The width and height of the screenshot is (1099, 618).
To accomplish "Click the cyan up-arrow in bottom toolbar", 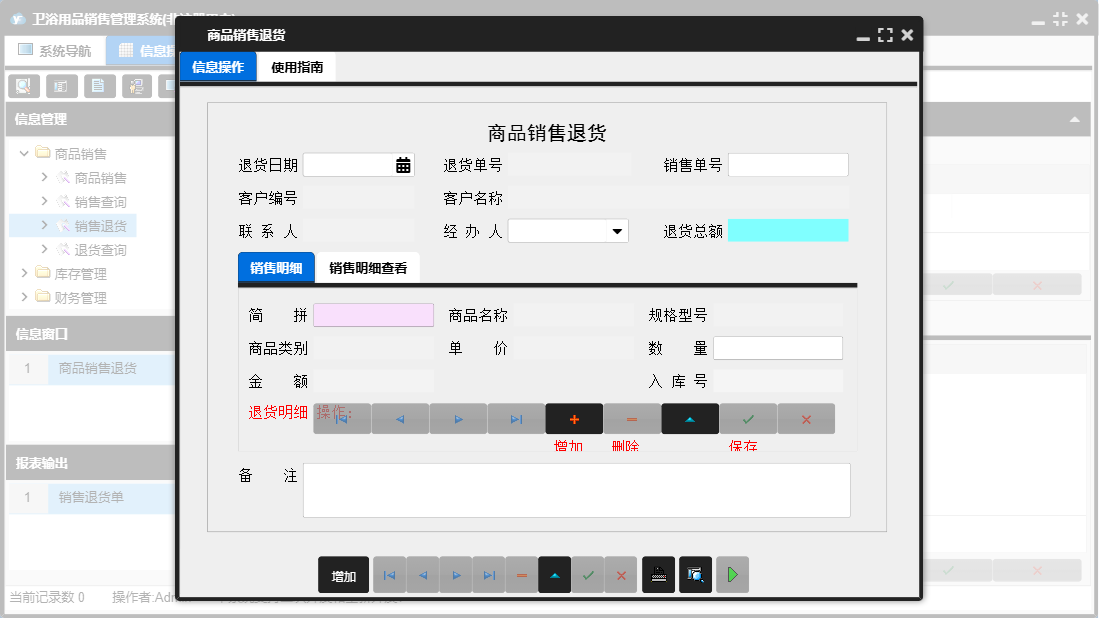I will click(x=555, y=575).
